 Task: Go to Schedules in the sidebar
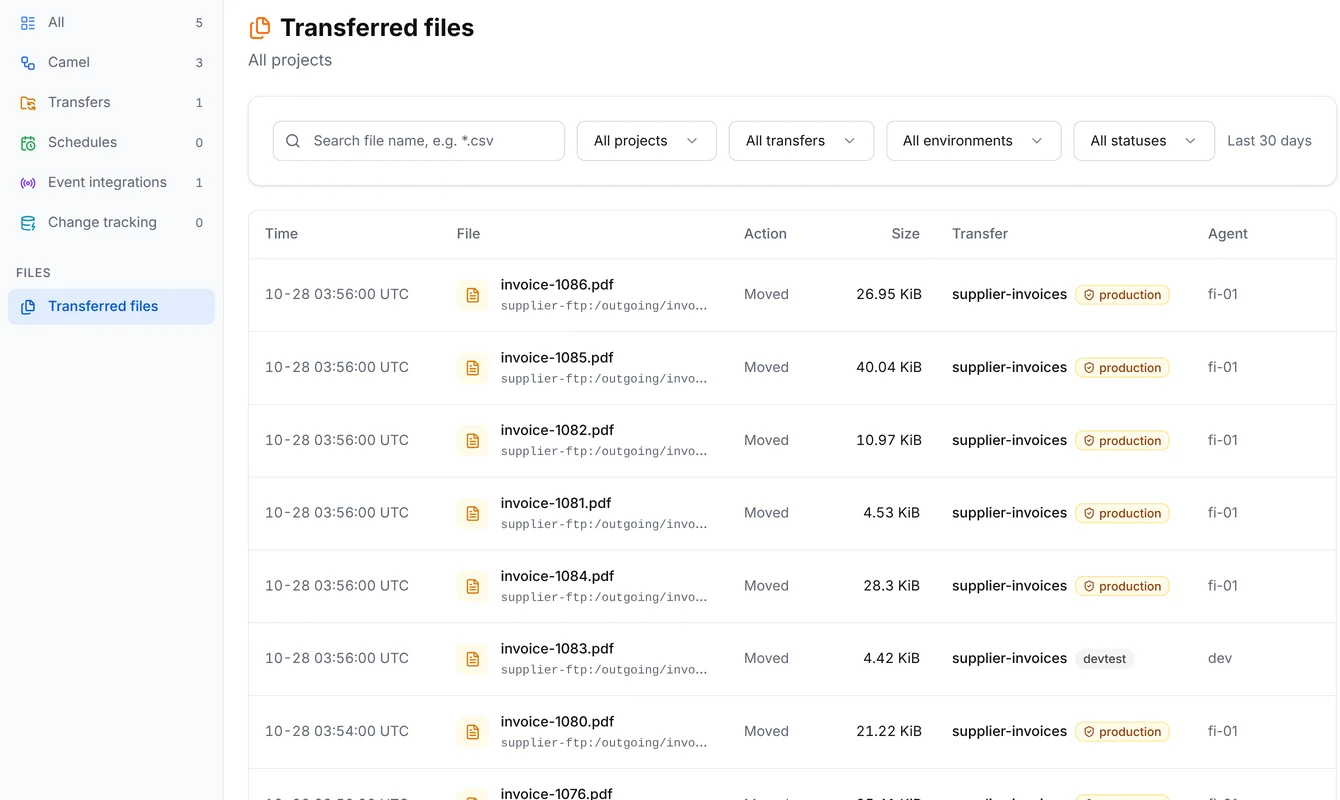click(x=111, y=142)
